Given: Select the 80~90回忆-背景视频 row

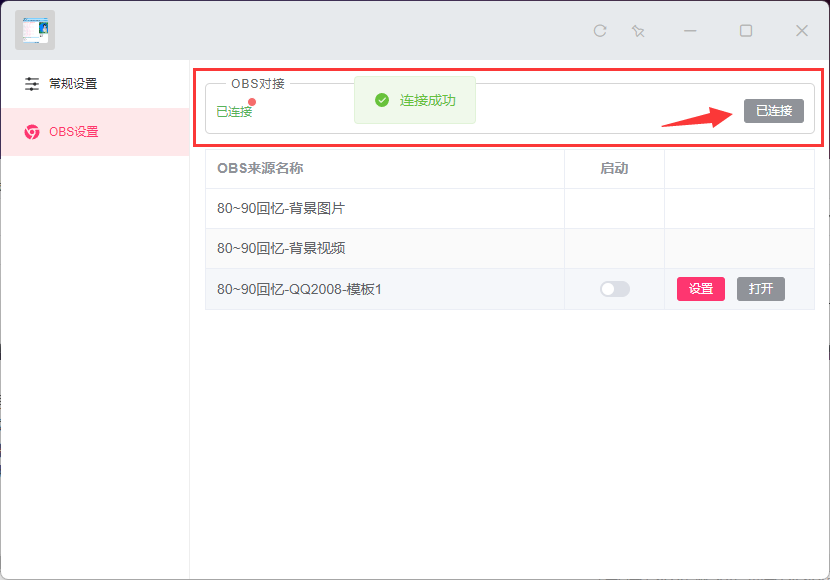Looking at the screenshot, I should point(281,249).
